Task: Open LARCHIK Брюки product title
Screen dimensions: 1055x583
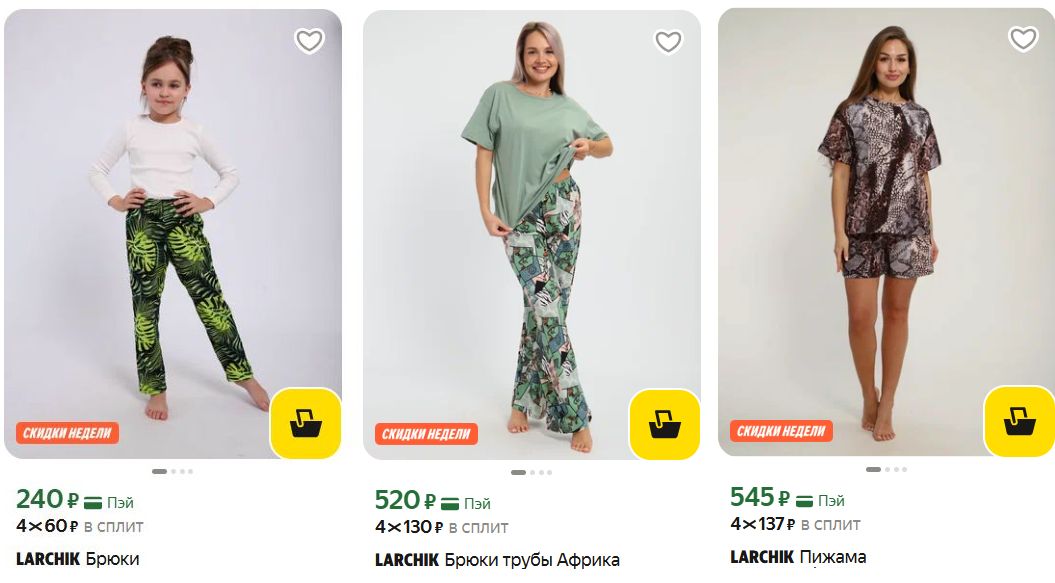Action: (77, 559)
